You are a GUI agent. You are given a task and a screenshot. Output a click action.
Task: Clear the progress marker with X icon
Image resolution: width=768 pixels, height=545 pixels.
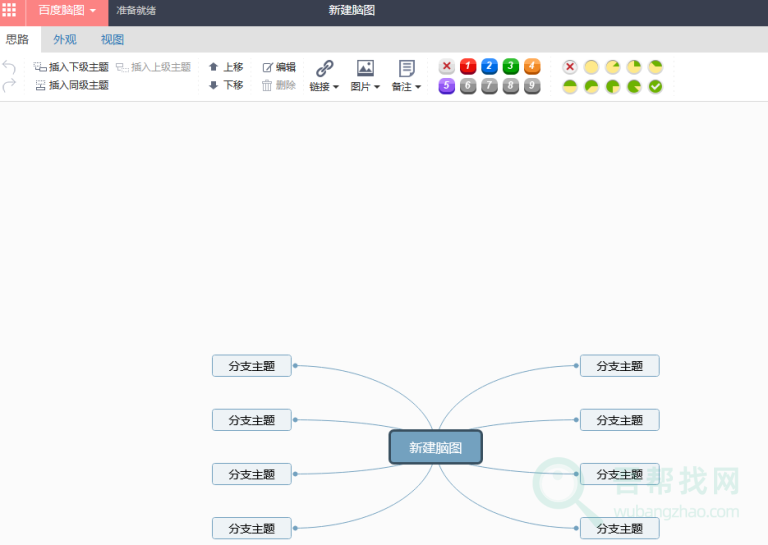coord(570,67)
